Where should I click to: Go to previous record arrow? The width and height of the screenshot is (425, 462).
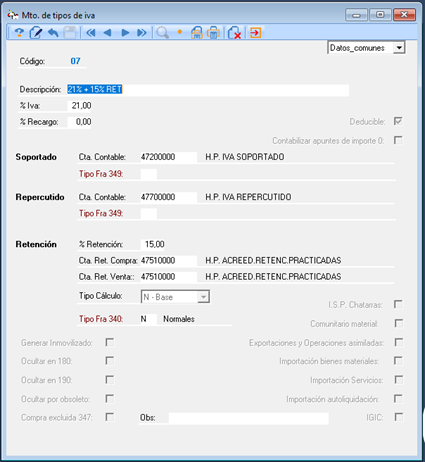pyautogui.click(x=107, y=33)
